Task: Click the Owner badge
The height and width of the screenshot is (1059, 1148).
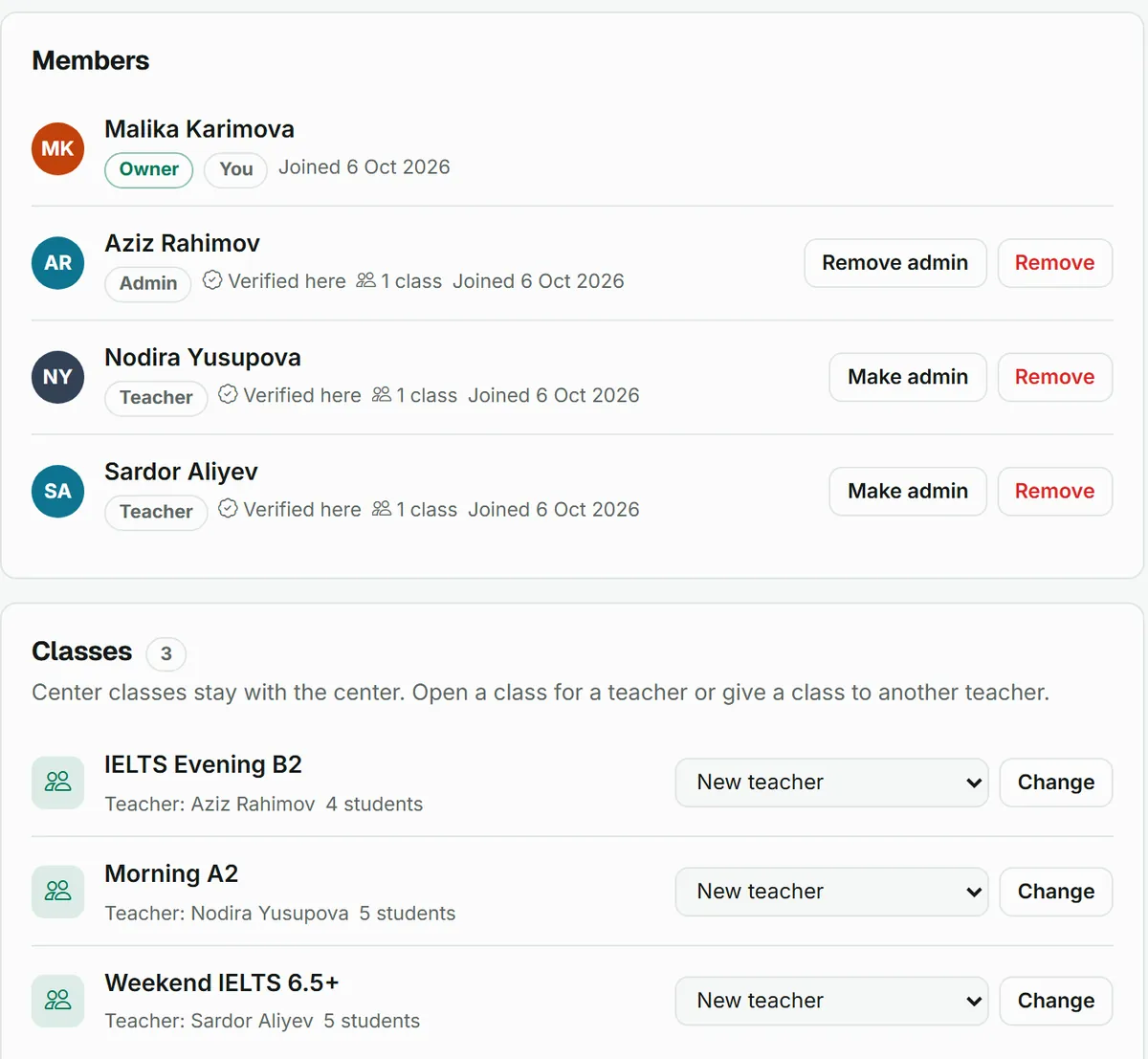Action: tap(148, 169)
